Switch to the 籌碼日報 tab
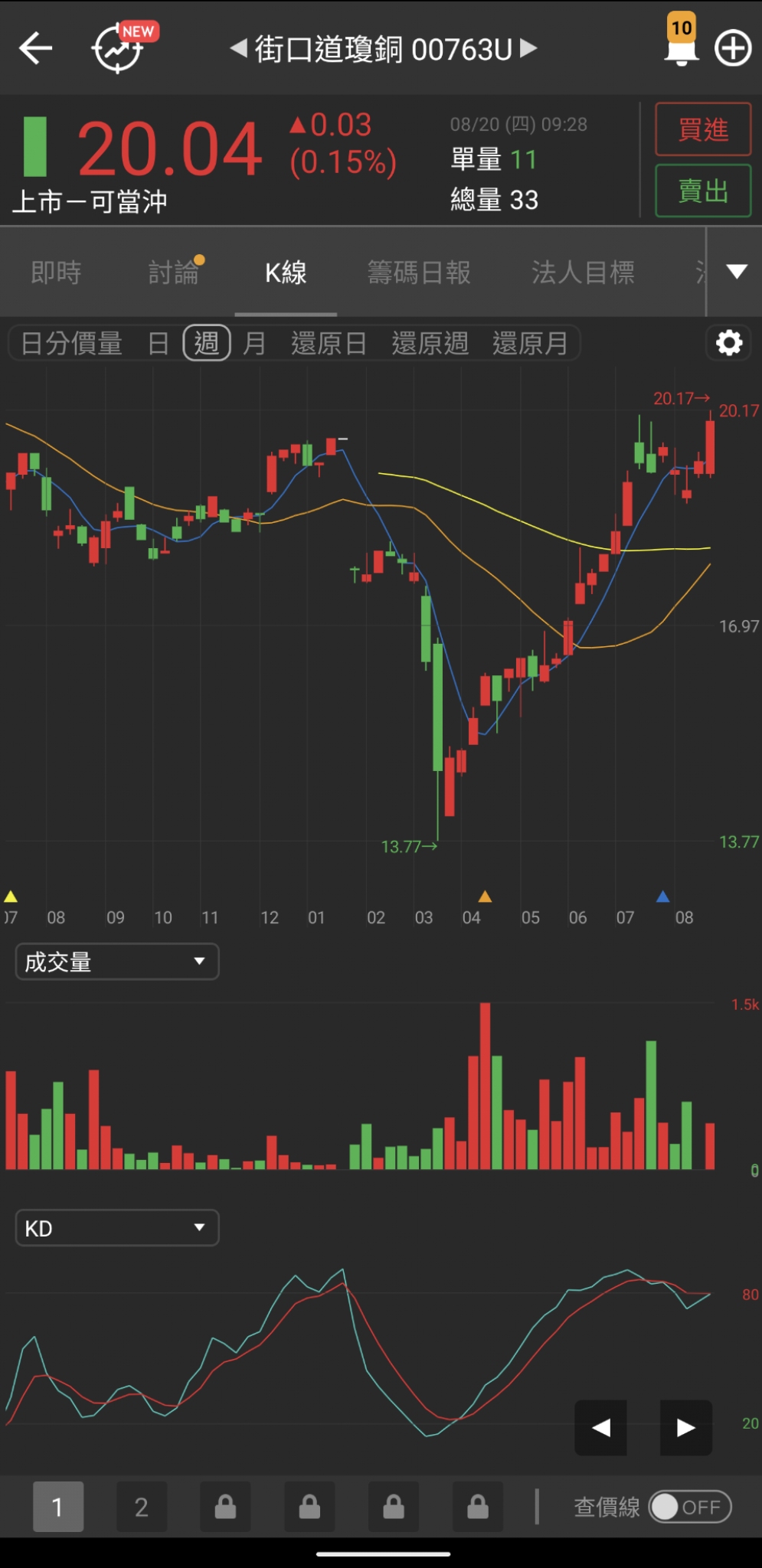 click(419, 273)
